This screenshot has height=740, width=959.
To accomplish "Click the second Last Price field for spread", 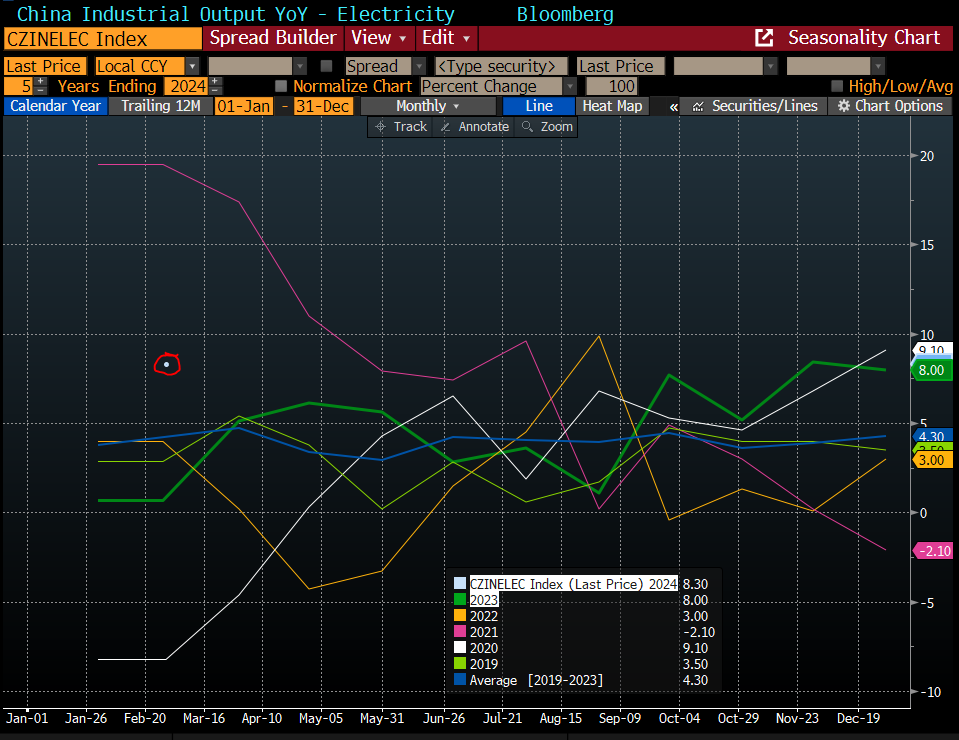I will click(620, 65).
